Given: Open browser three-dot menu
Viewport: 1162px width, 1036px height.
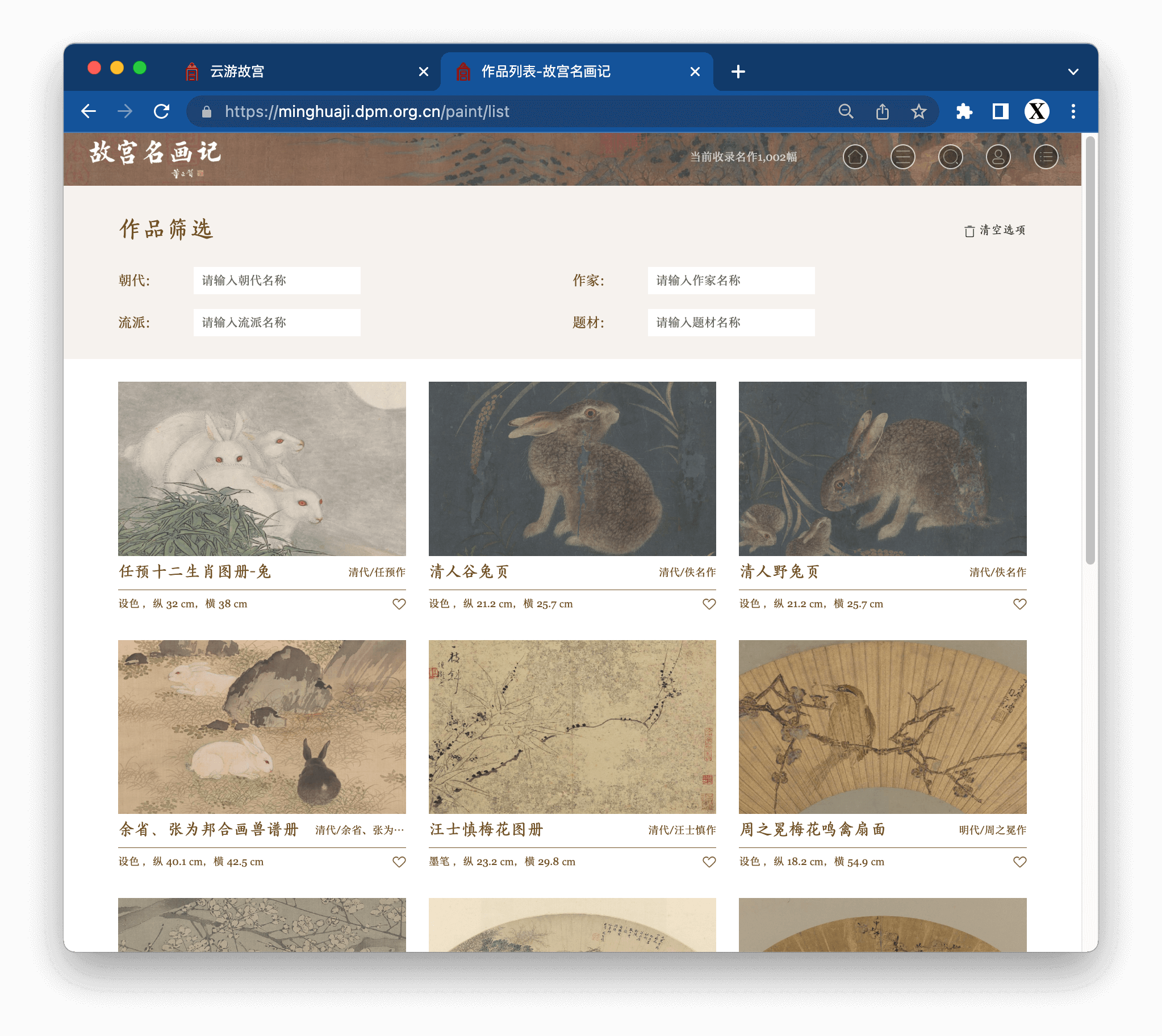Looking at the screenshot, I should point(1073,111).
